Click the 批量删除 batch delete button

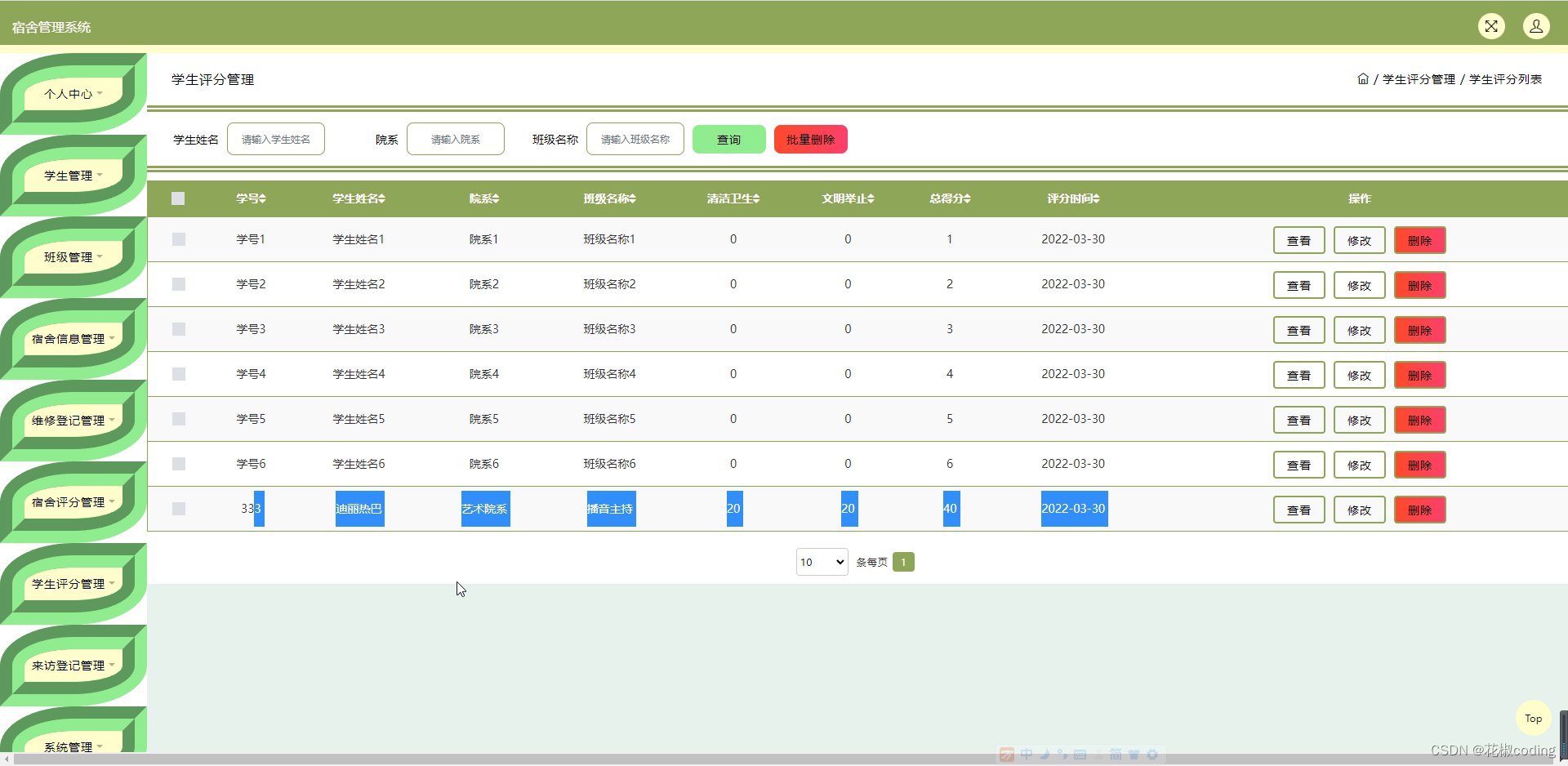[x=810, y=139]
